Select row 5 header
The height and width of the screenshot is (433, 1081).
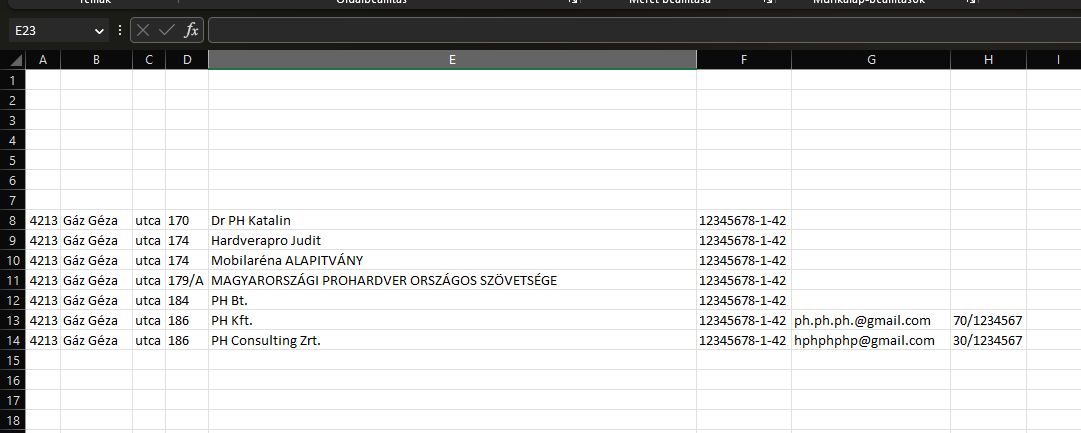click(13, 160)
